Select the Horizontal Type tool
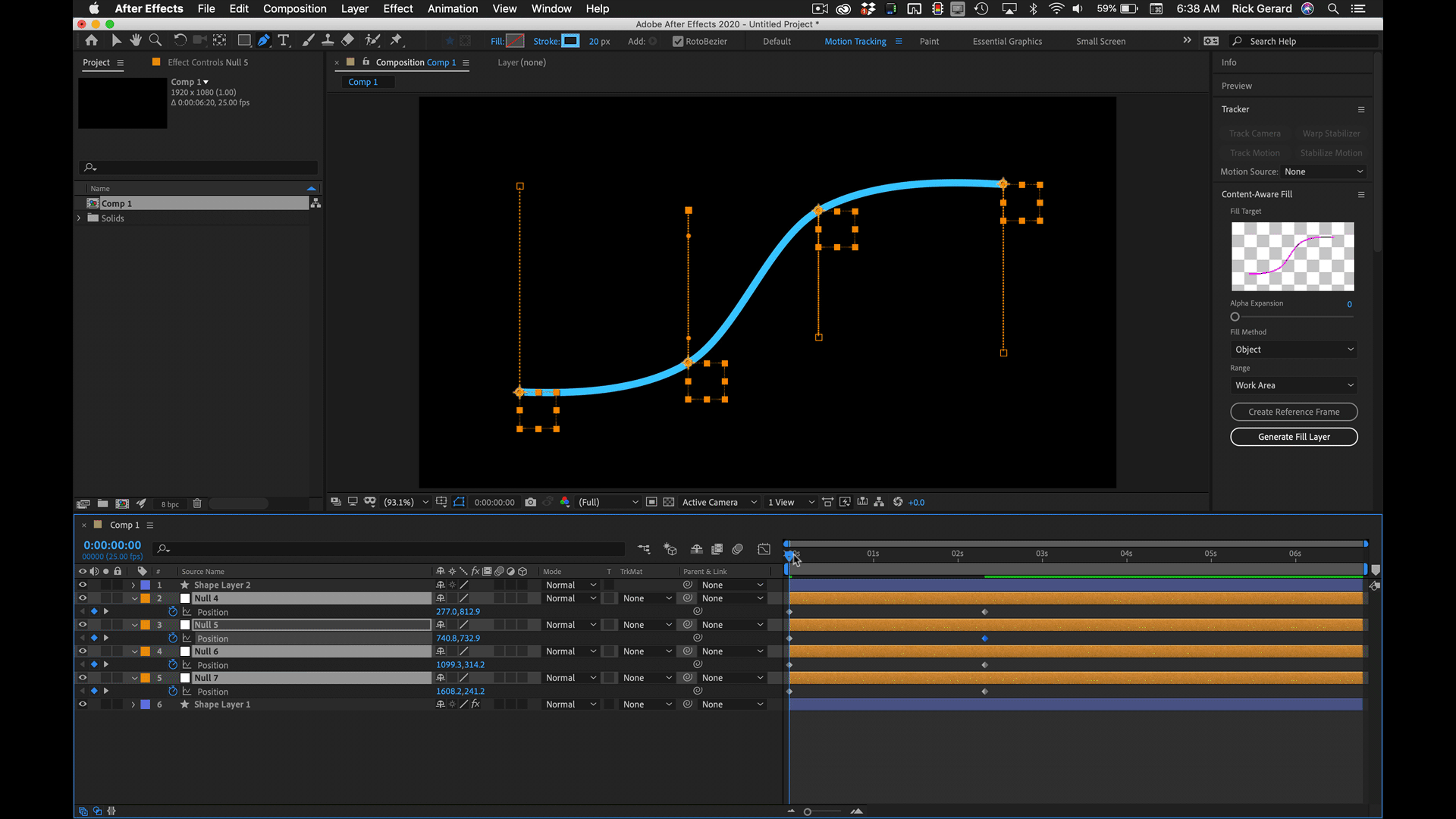Viewport: 1456px width, 819px height. pyautogui.click(x=284, y=40)
